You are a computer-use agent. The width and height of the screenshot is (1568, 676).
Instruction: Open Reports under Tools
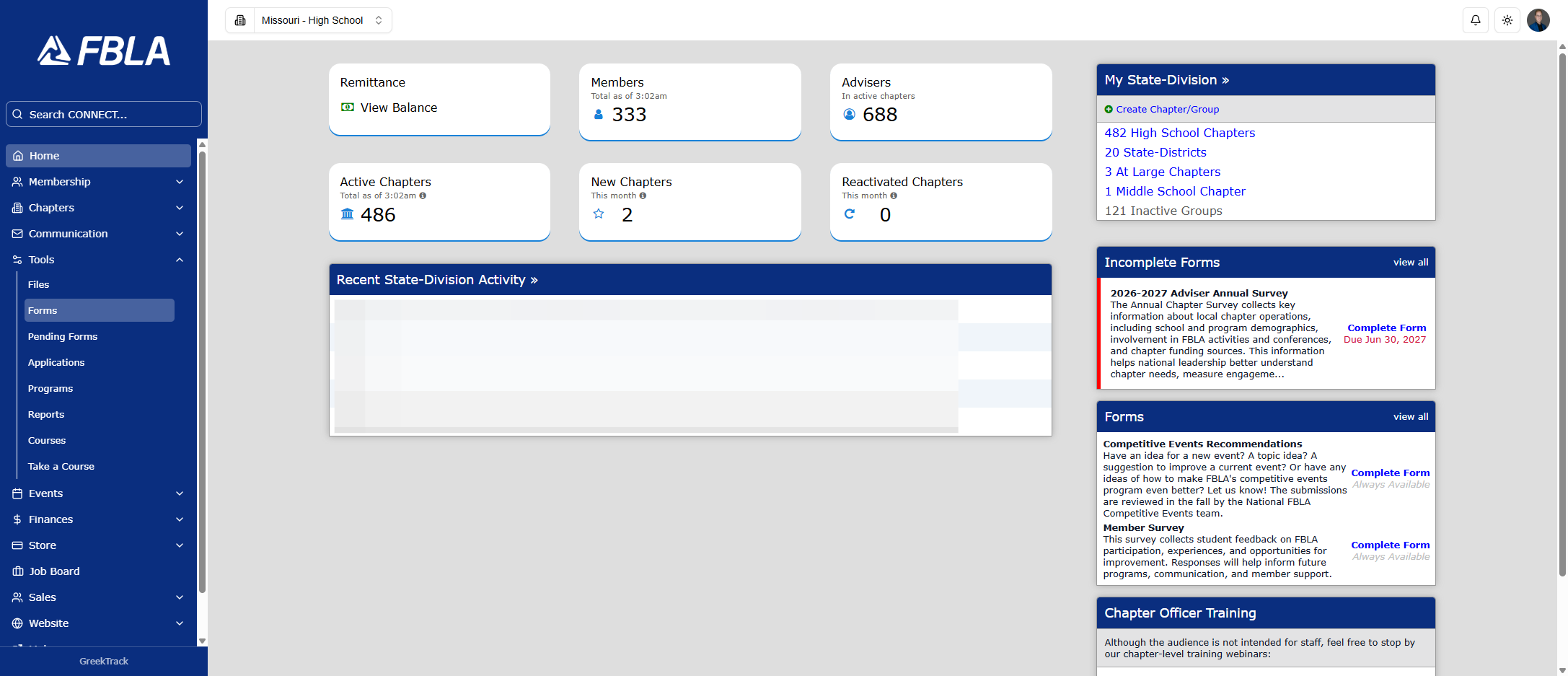pos(100,414)
